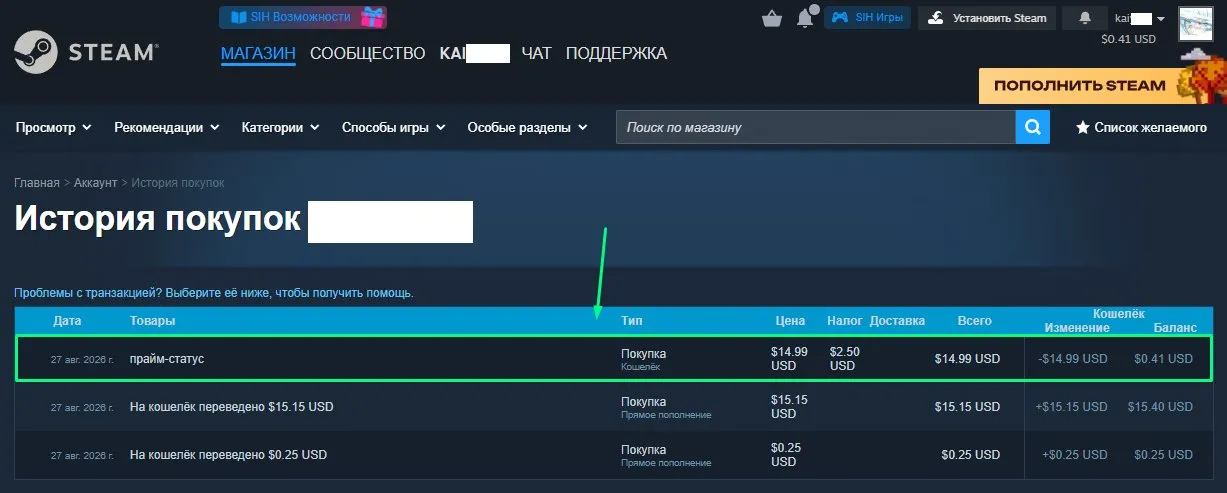Expand the Особые разделы dropdown
This screenshot has width=1227, height=493.
pos(528,128)
